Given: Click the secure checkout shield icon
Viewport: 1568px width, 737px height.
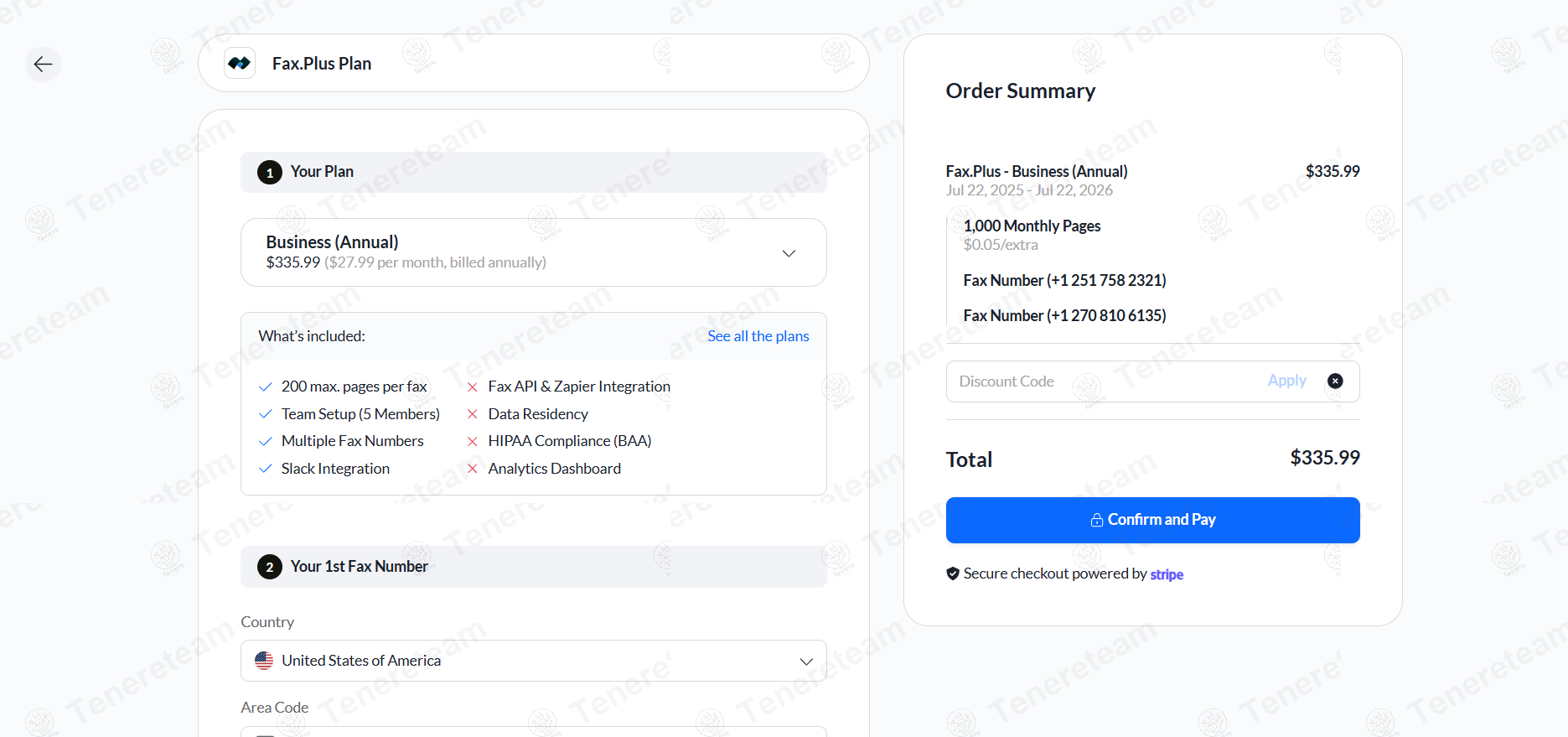Looking at the screenshot, I should [x=953, y=574].
